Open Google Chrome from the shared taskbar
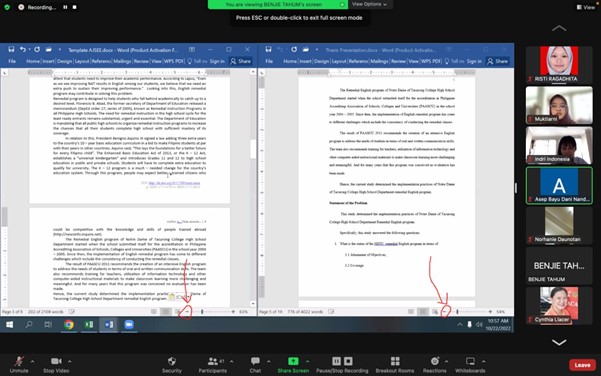601x376 pixels. 69,325
